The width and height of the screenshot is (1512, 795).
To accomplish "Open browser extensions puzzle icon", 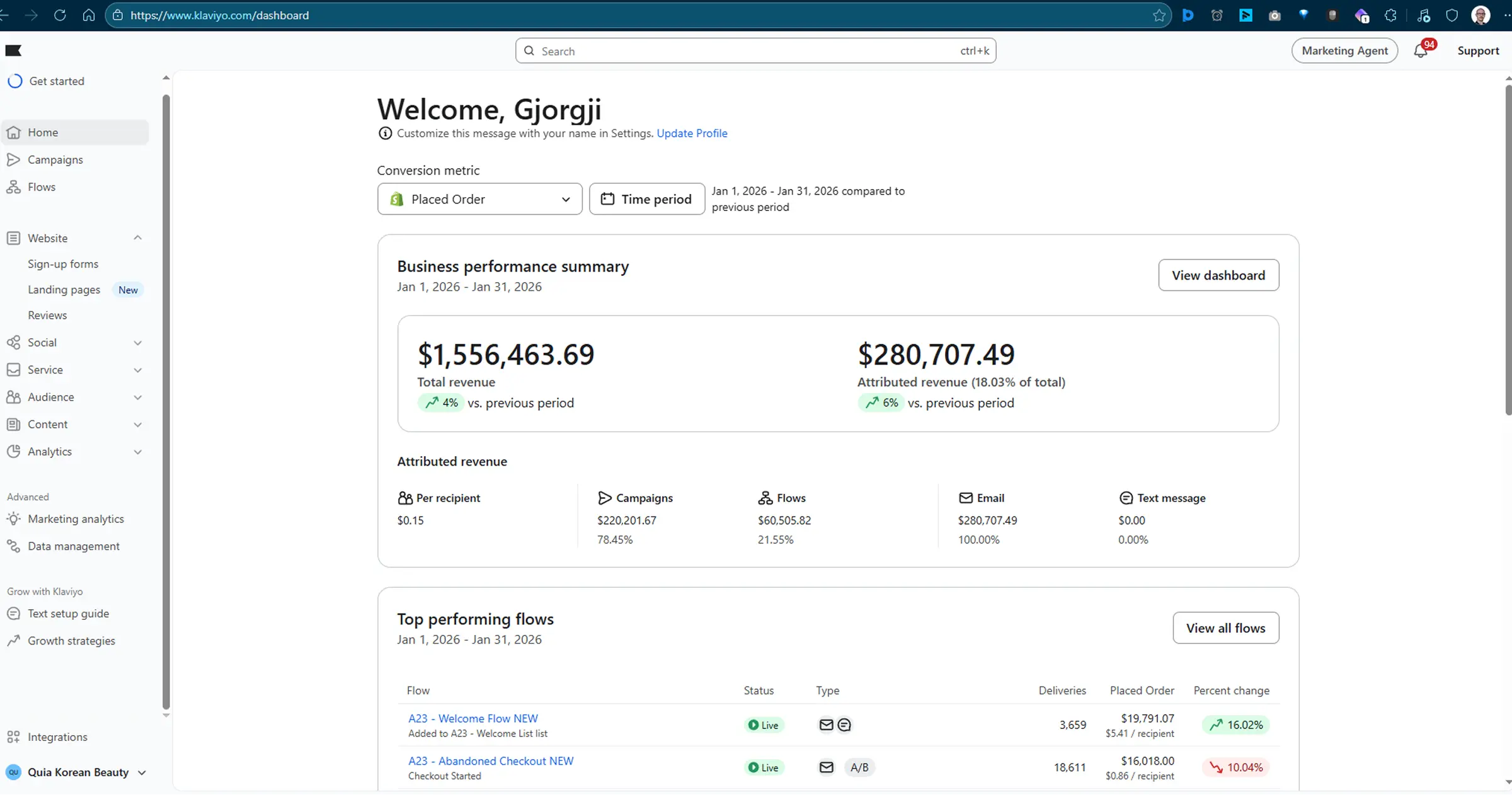I will point(1390,15).
